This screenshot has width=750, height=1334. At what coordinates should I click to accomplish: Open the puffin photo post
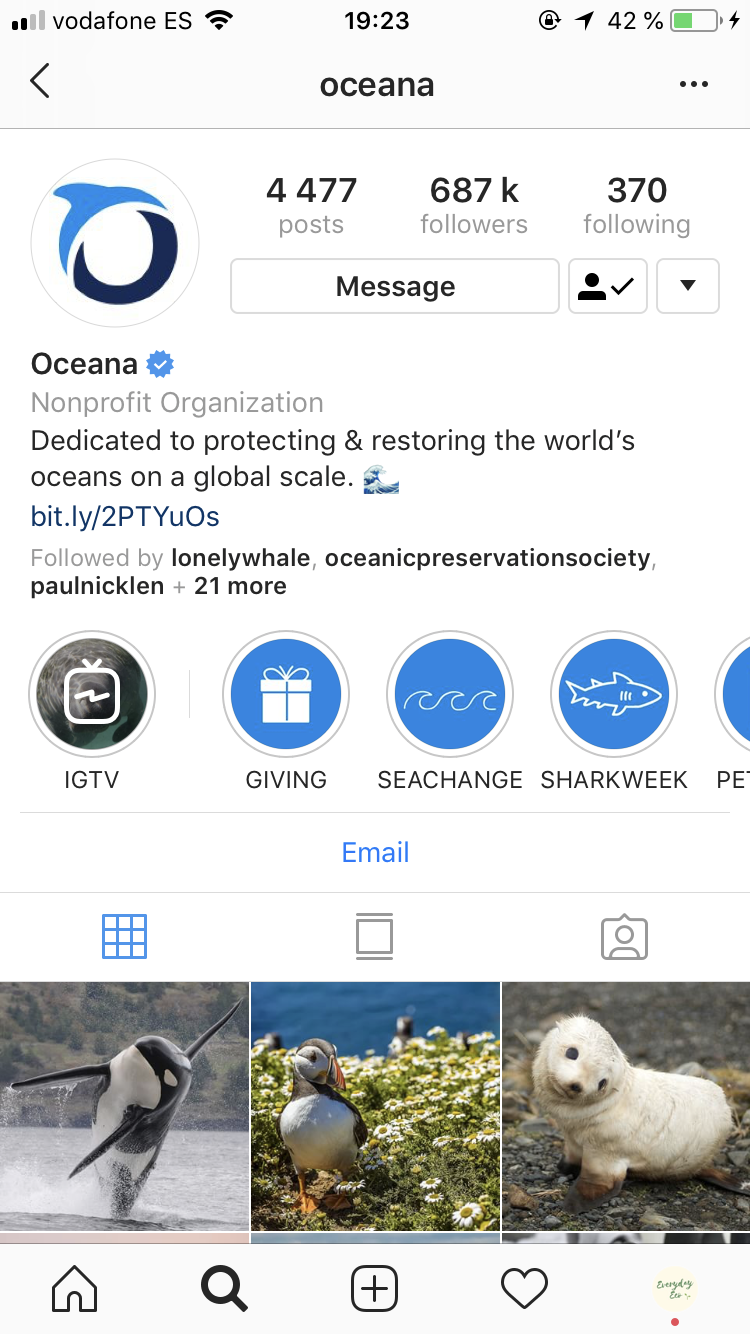[375, 1106]
